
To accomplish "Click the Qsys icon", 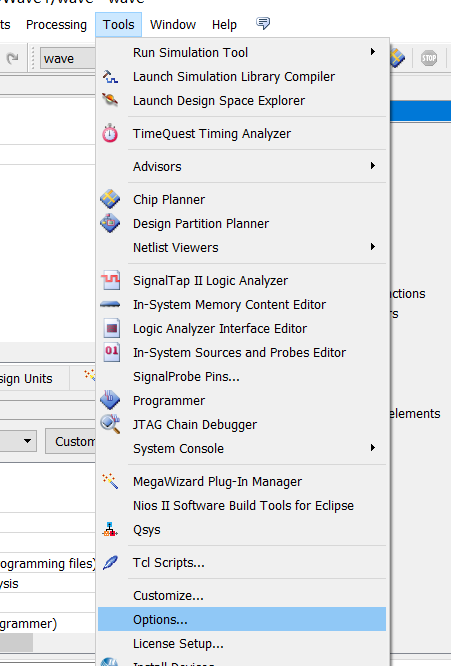I will coord(110,529).
